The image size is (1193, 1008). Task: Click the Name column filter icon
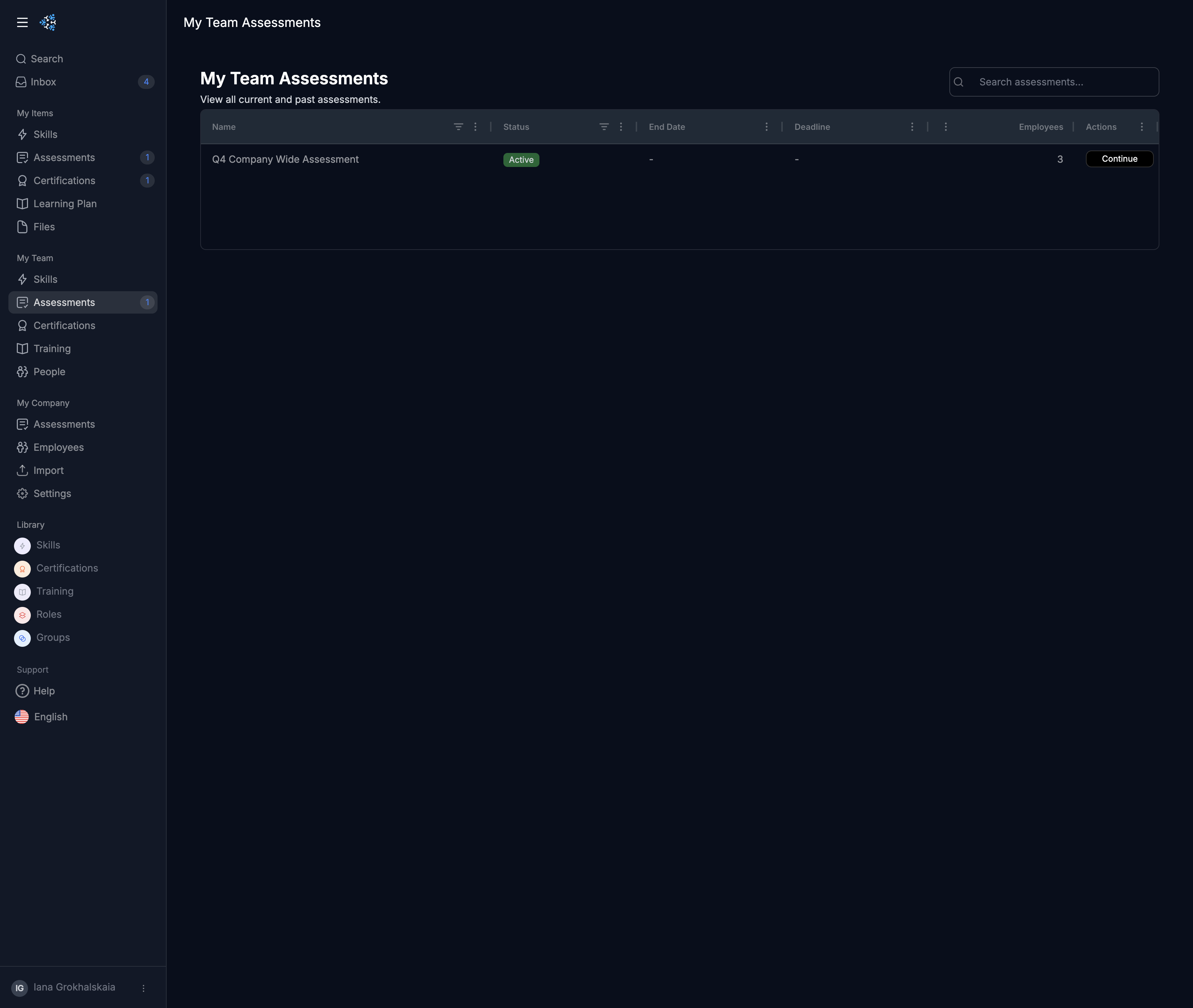(x=458, y=127)
